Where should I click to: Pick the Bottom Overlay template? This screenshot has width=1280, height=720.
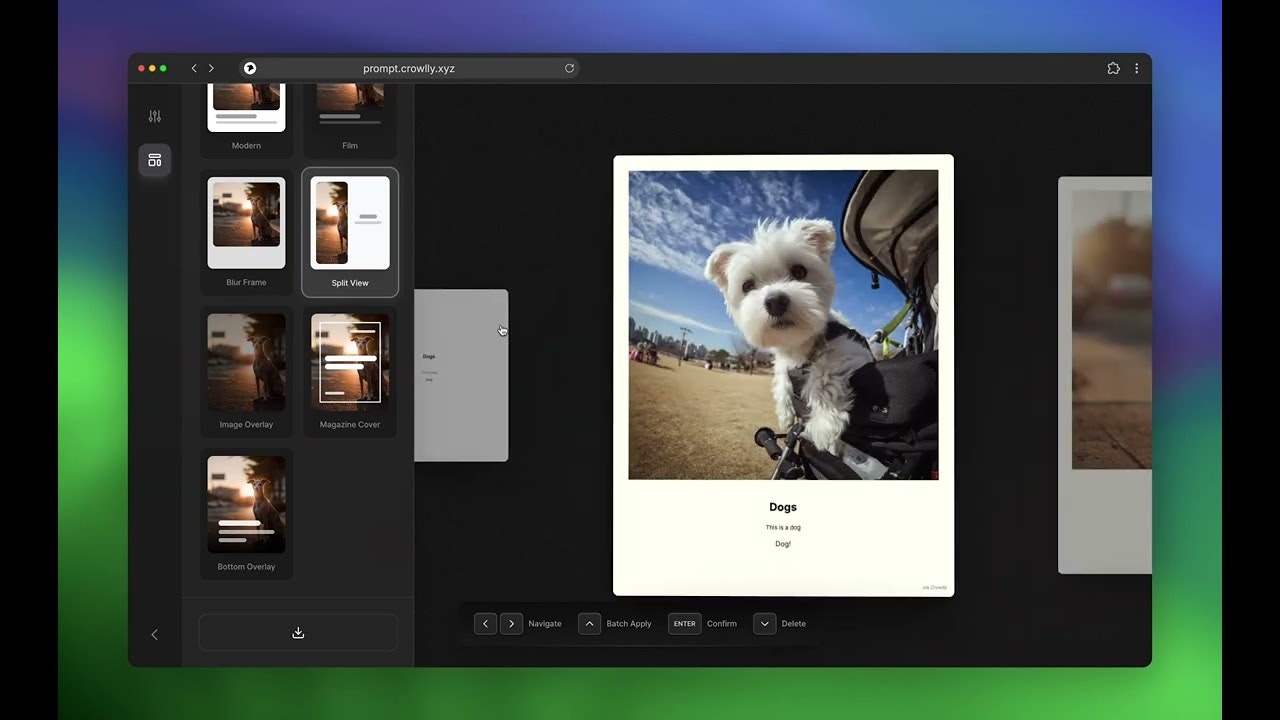tap(246, 513)
